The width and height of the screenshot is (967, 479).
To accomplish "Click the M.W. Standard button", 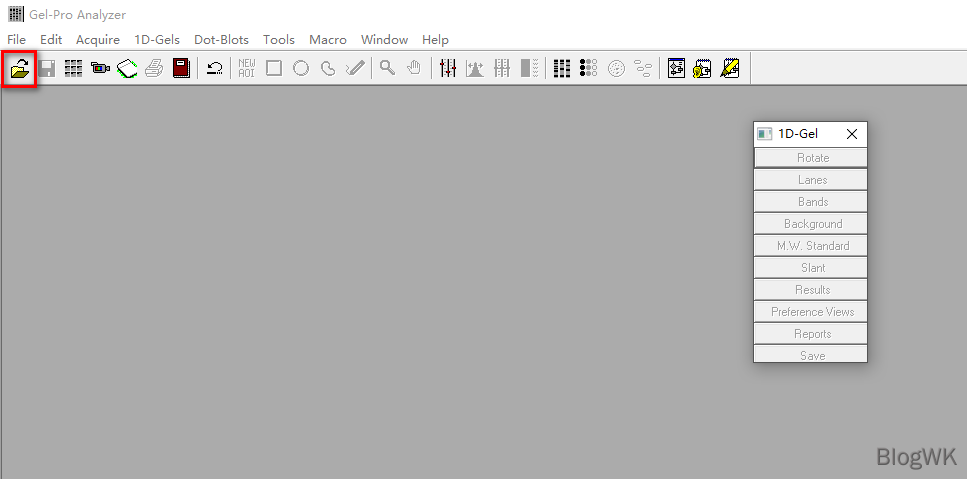I will click(810, 246).
